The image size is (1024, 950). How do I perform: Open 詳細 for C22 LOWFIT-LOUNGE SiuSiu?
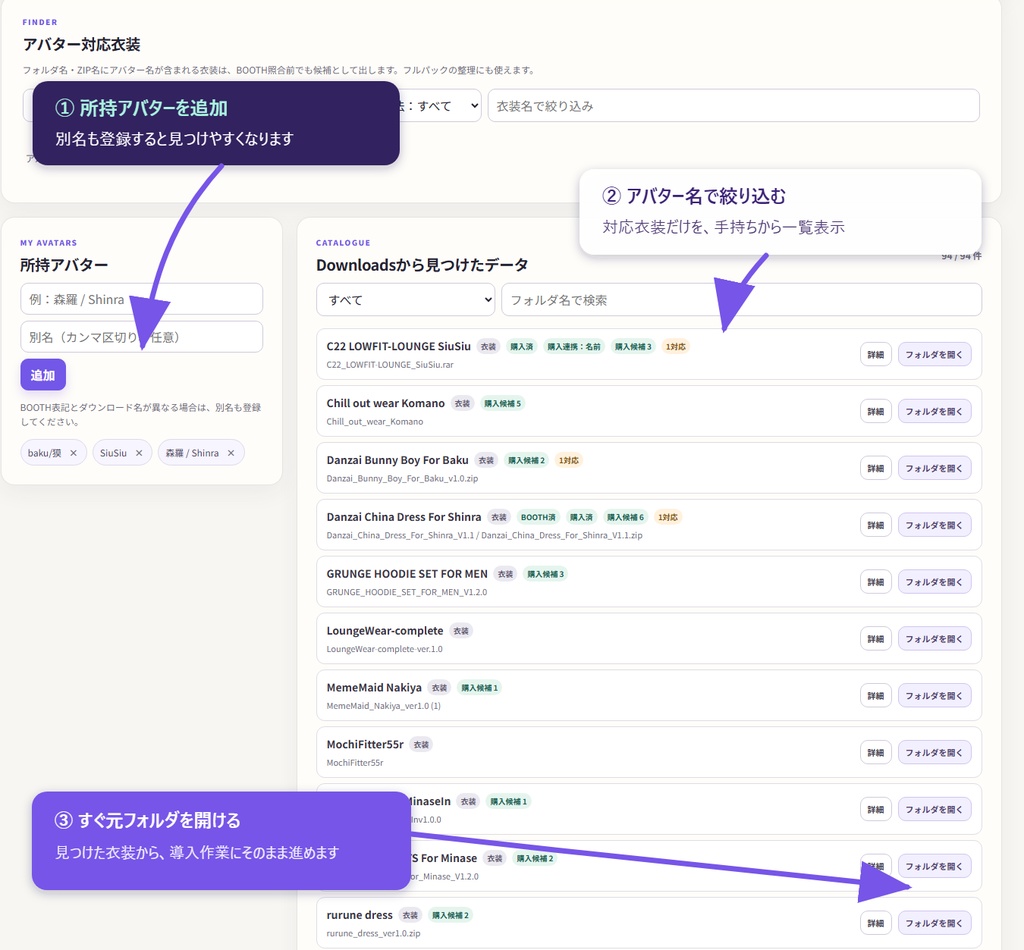[876, 355]
